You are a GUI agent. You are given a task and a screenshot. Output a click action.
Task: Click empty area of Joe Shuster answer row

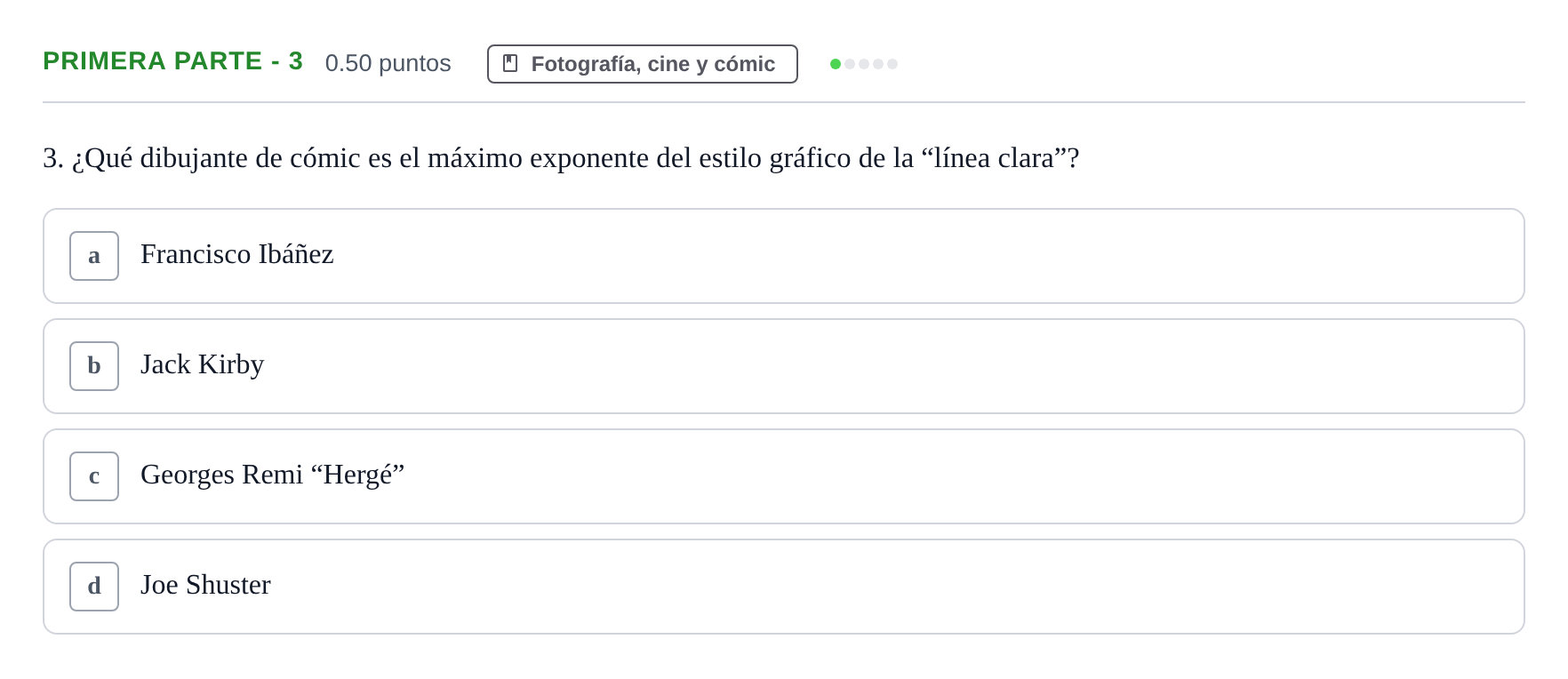[889, 587]
